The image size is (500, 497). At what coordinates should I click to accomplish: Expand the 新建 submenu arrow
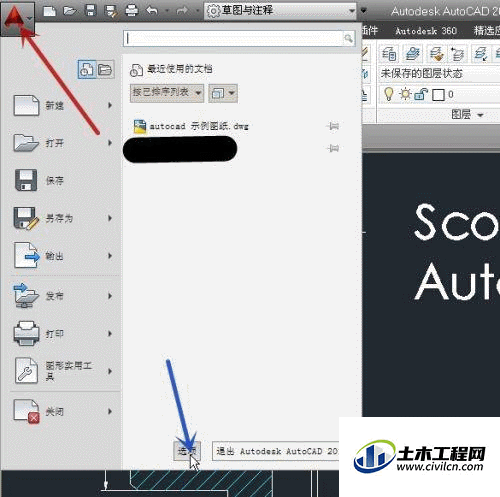pos(110,105)
